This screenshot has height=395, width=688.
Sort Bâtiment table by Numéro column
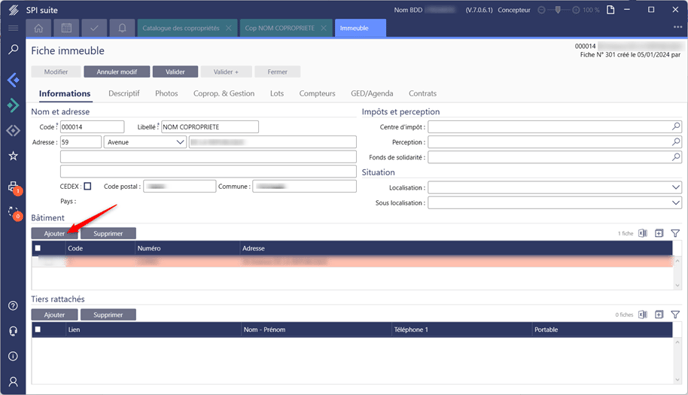pos(188,248)
